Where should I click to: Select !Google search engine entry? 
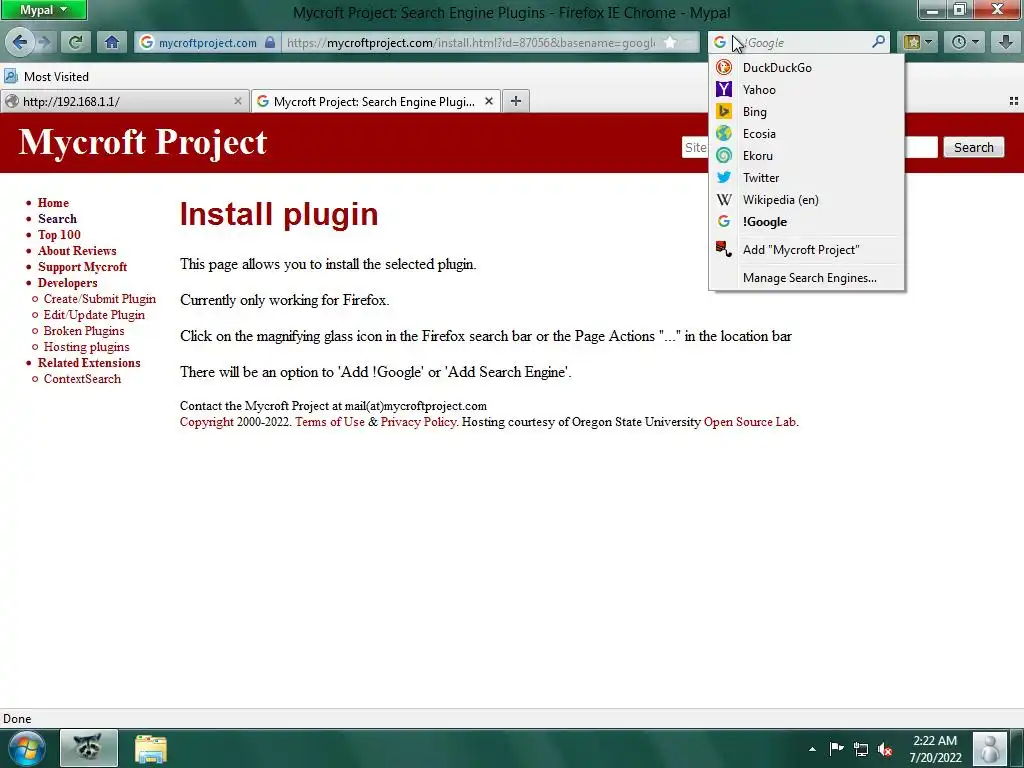pyautogui.click(x=806, y=222)
